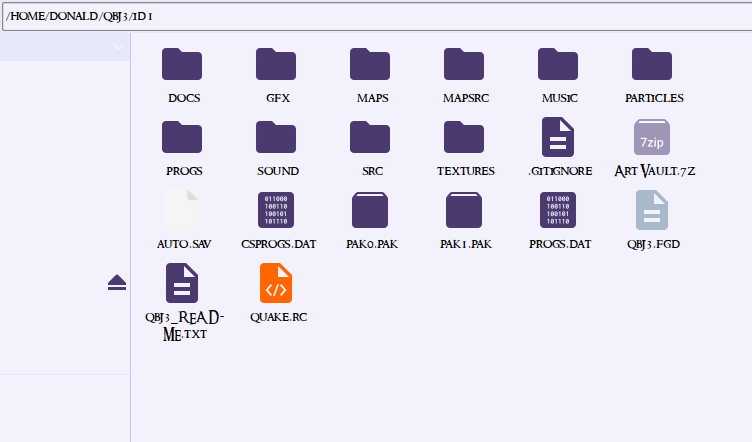The width and height of the screenshot is (752, 442).
Task: Select the auto.sav file
Action: [x=182, y=210]
